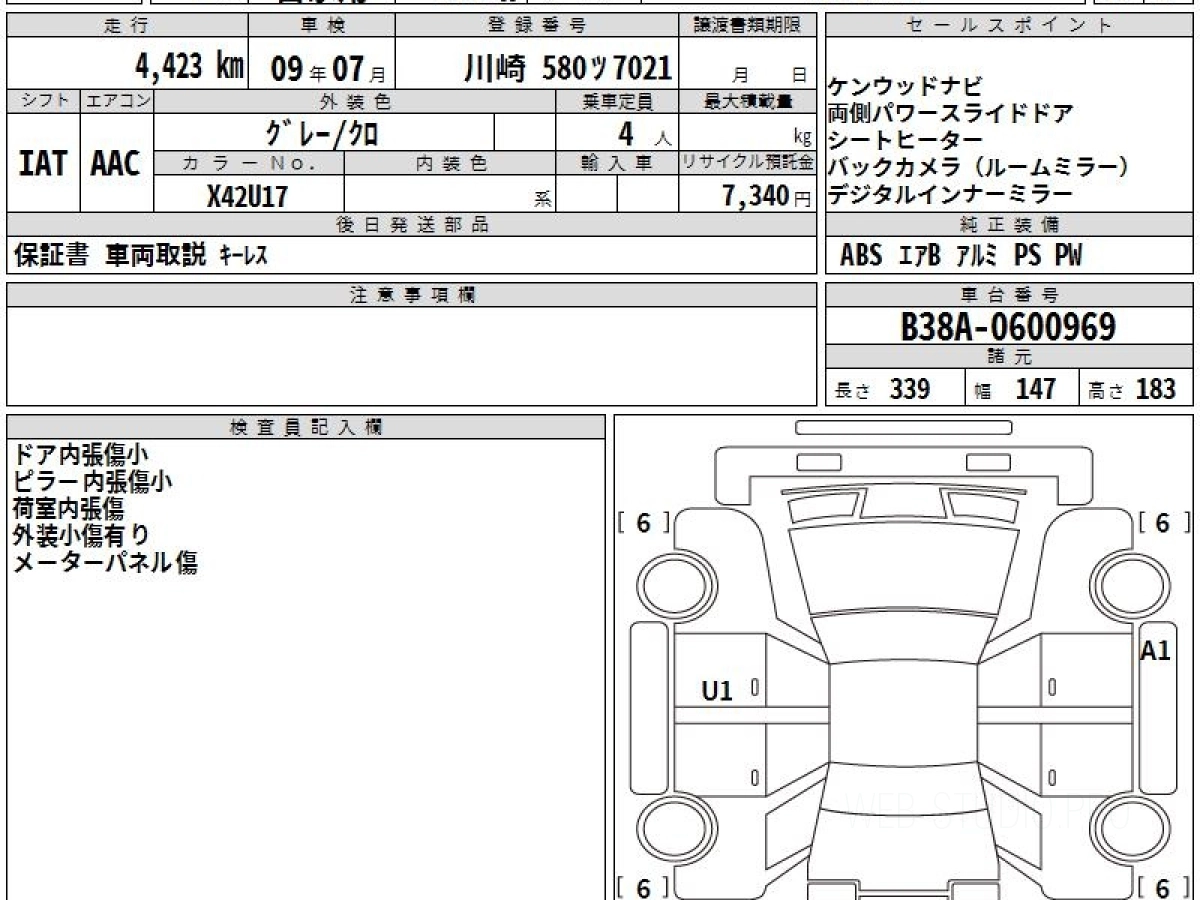
Task: Click the 検査員記入欄 header
Action: coord(306,427)
